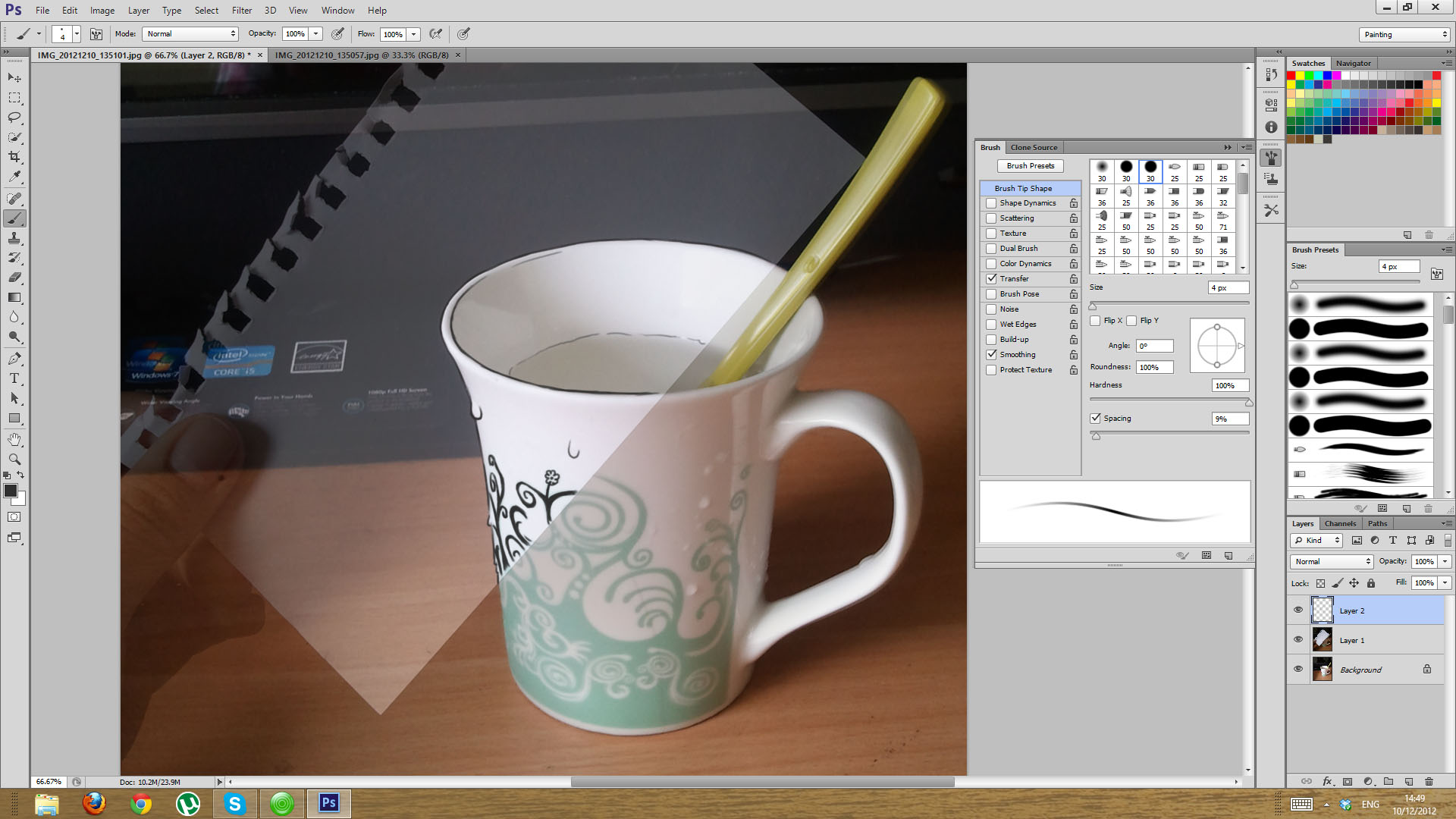Select the Blur tool
Viewport: 1456px width, 819px height.
[x=14, y=317]
